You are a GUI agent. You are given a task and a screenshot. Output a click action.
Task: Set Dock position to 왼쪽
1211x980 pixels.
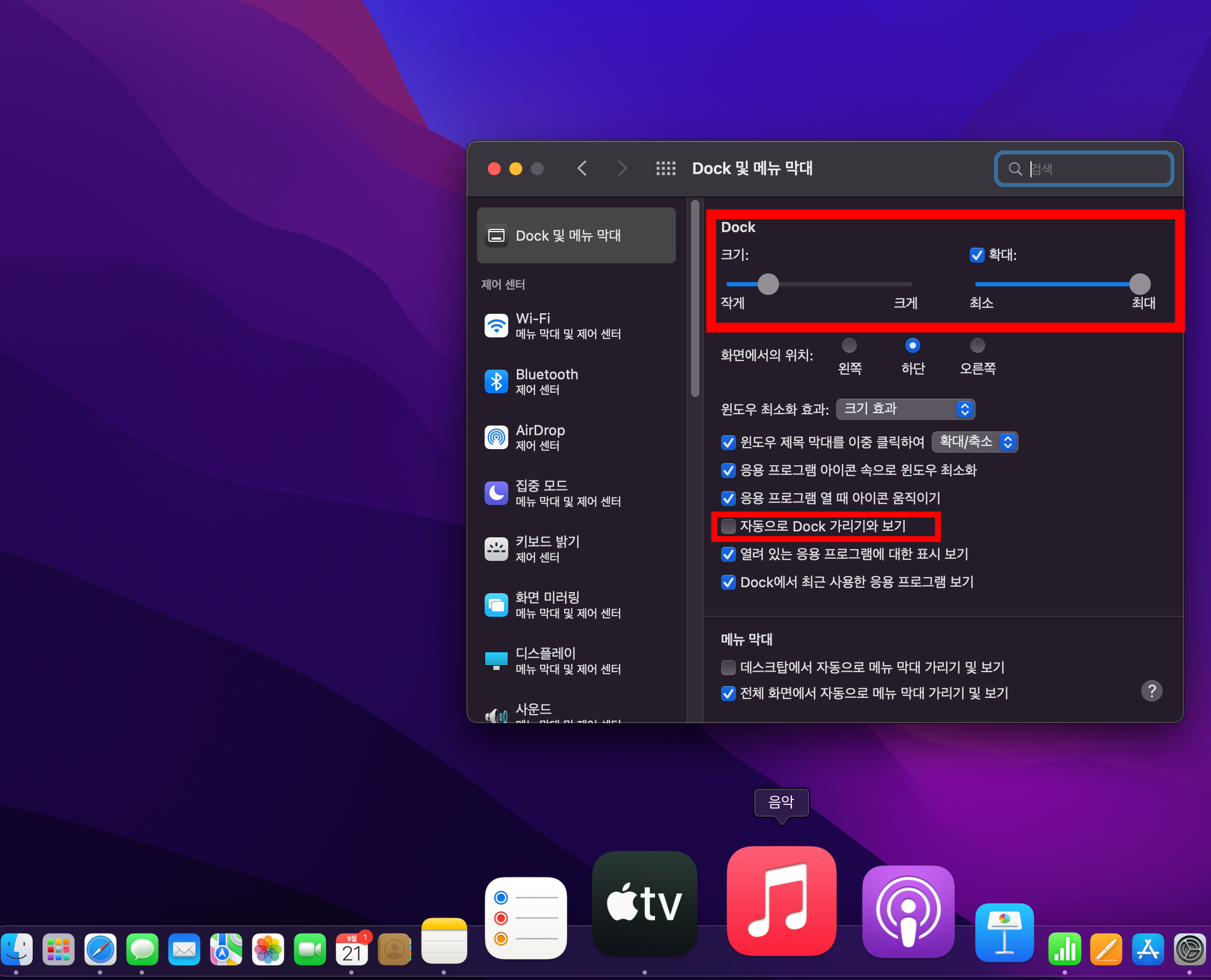coord(849,345)
